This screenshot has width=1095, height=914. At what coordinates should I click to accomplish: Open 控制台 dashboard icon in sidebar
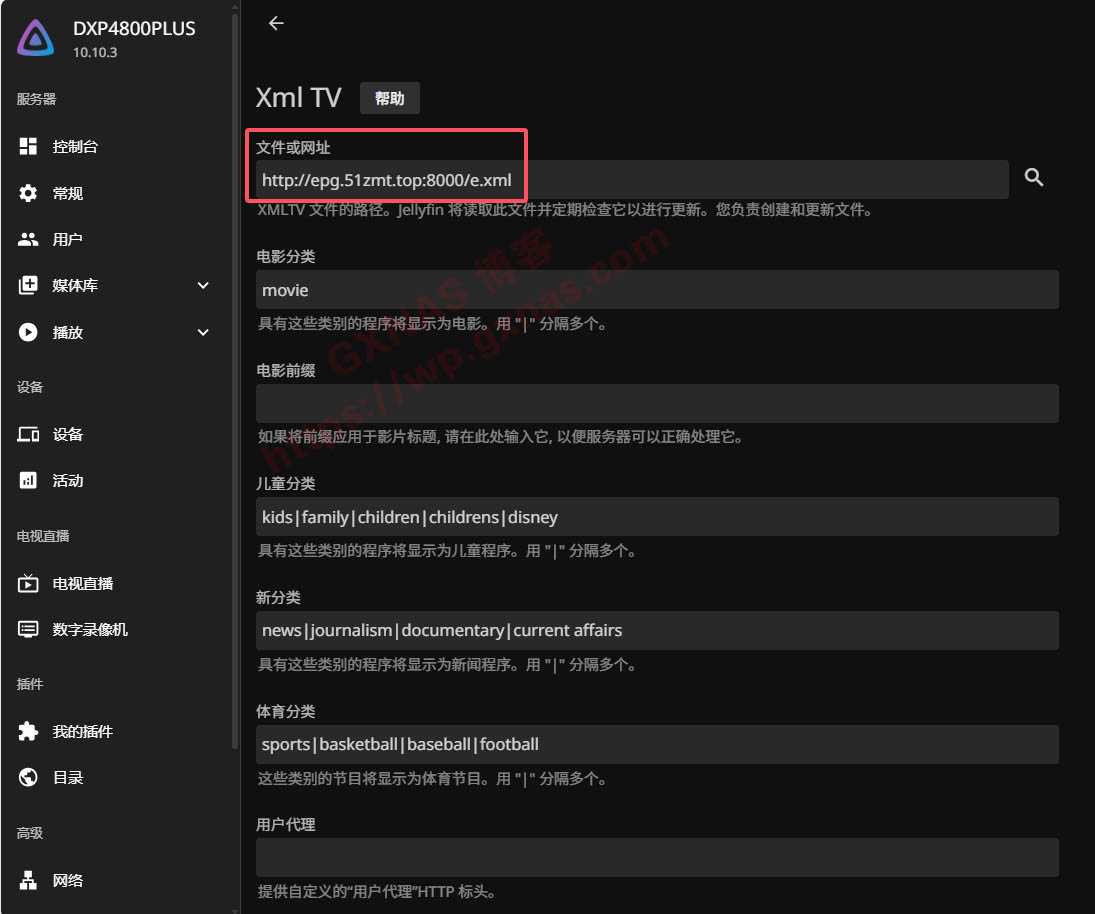29,147
